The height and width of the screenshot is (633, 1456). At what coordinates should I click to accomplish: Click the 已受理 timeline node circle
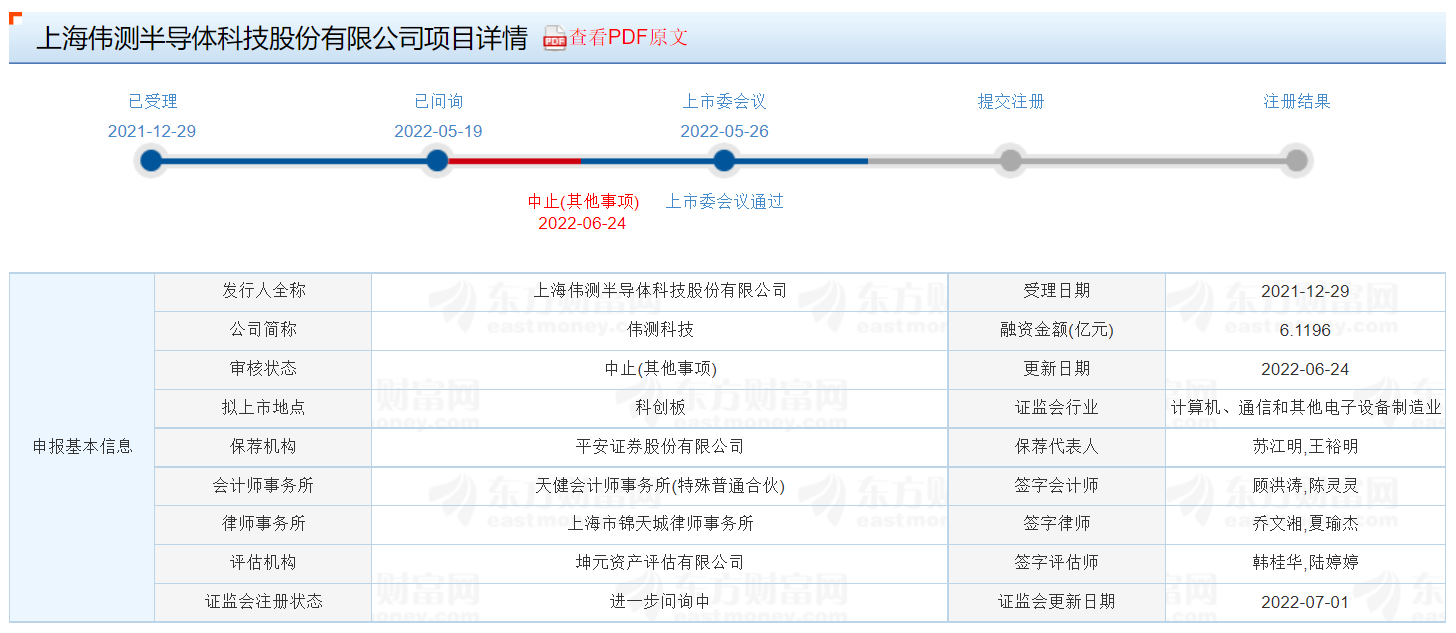coord(152,160)
